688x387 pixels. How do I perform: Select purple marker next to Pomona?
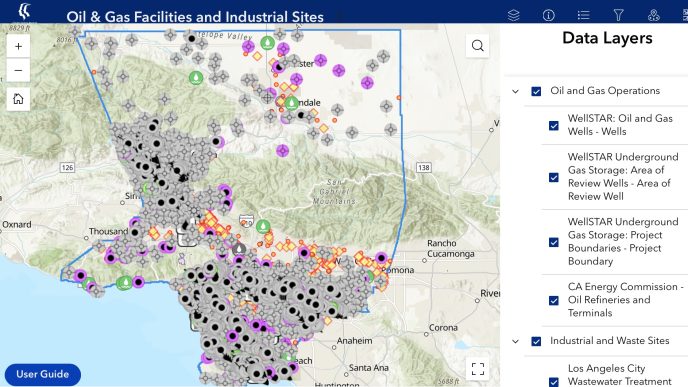click(381, 258)
